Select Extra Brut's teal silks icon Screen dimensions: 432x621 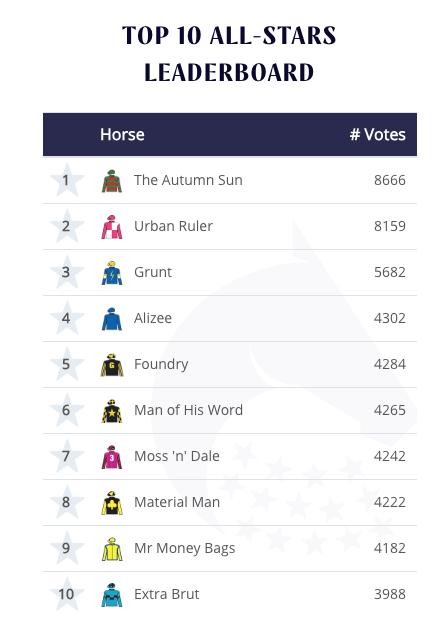coord(112,594)
